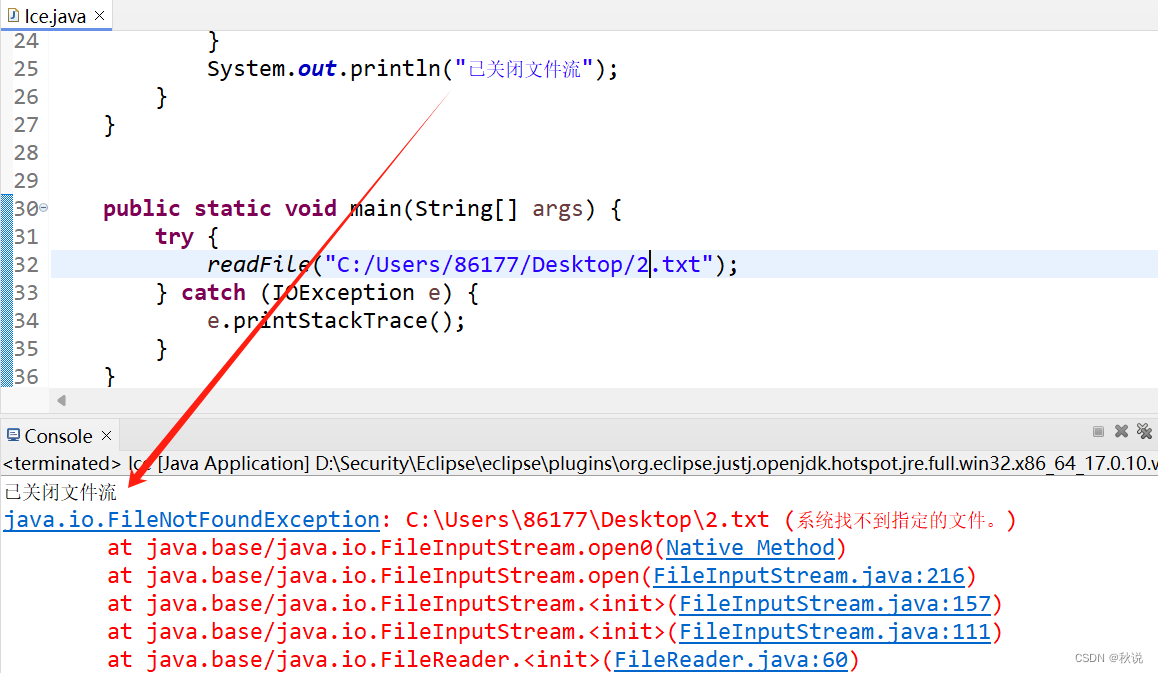The width and height of the screenshot is (1158, 673).
Task: Click line number 32 in the gutter
Action: point(26,264)
